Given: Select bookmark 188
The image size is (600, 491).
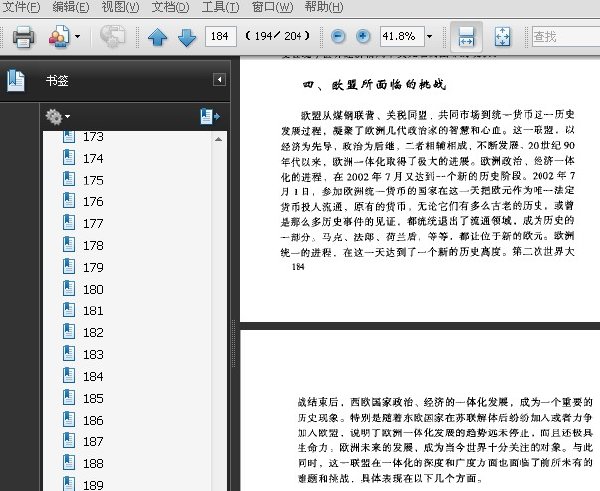Looking at the screenshot, I should (x=83, y=463).
